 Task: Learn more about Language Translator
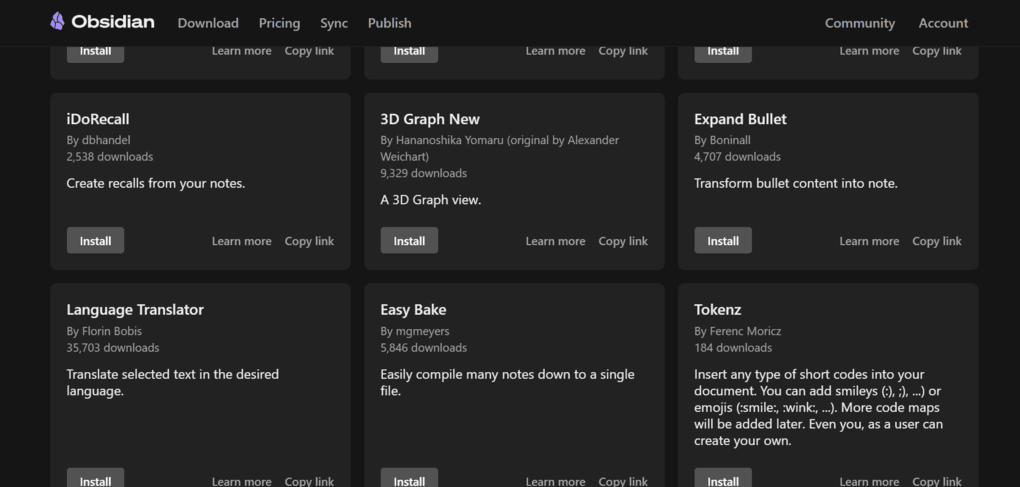tap(241, 481)
